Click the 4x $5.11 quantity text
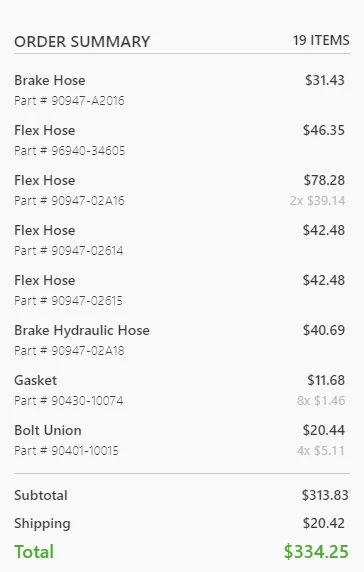The image size is (364, 572). (321, 450)
